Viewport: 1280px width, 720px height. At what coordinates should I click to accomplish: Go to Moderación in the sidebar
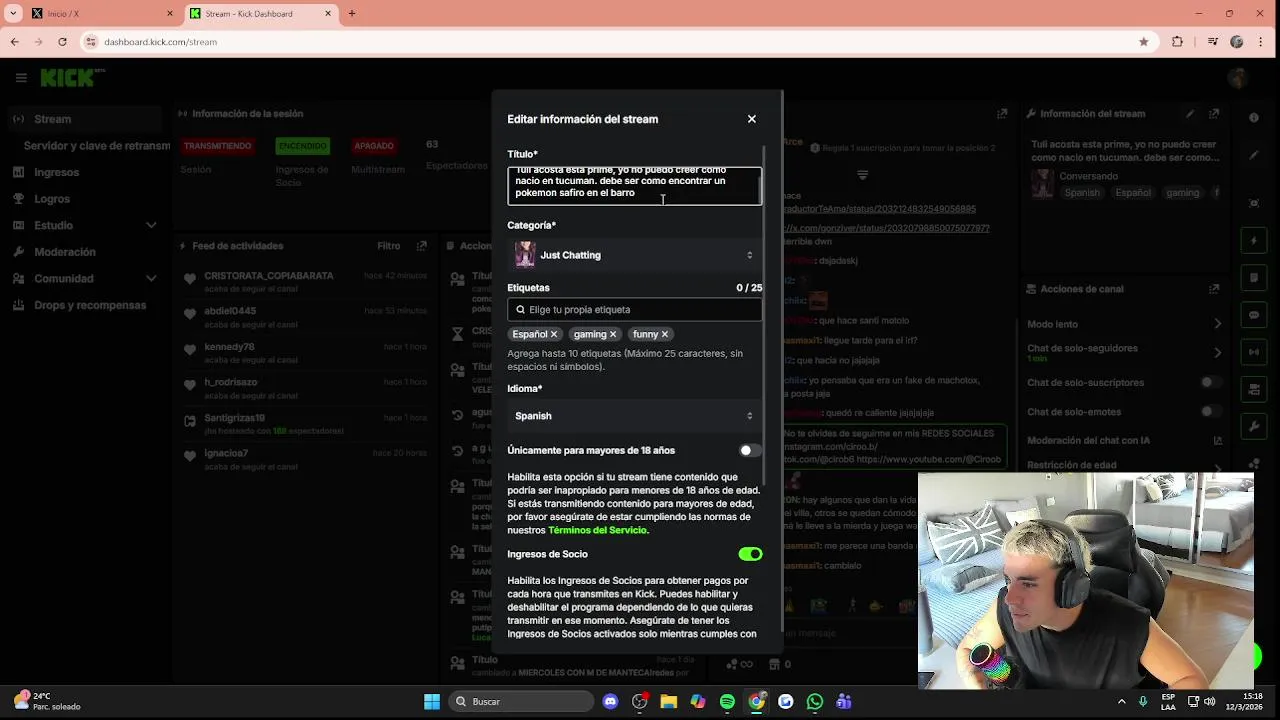click(x=65, y=252)
